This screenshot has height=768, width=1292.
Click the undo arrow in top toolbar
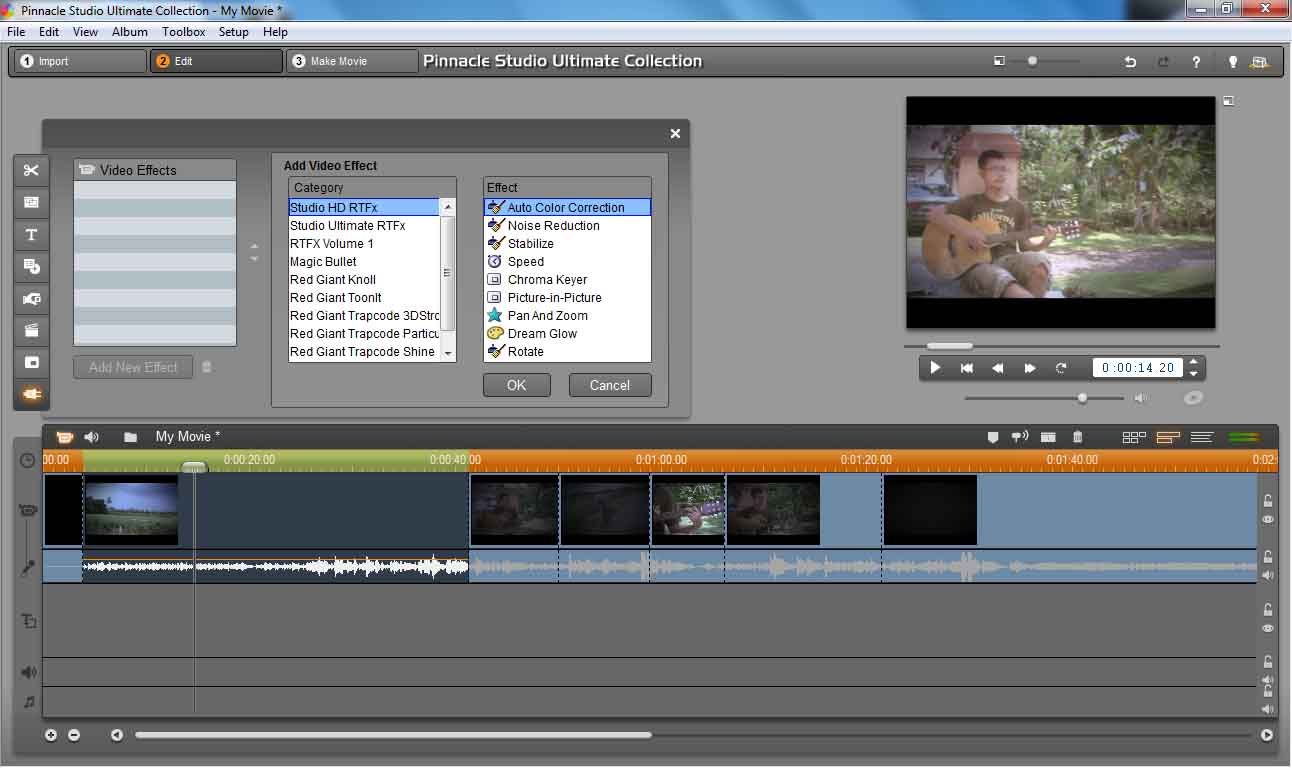pyautogui.click(x=1130, y=62)
